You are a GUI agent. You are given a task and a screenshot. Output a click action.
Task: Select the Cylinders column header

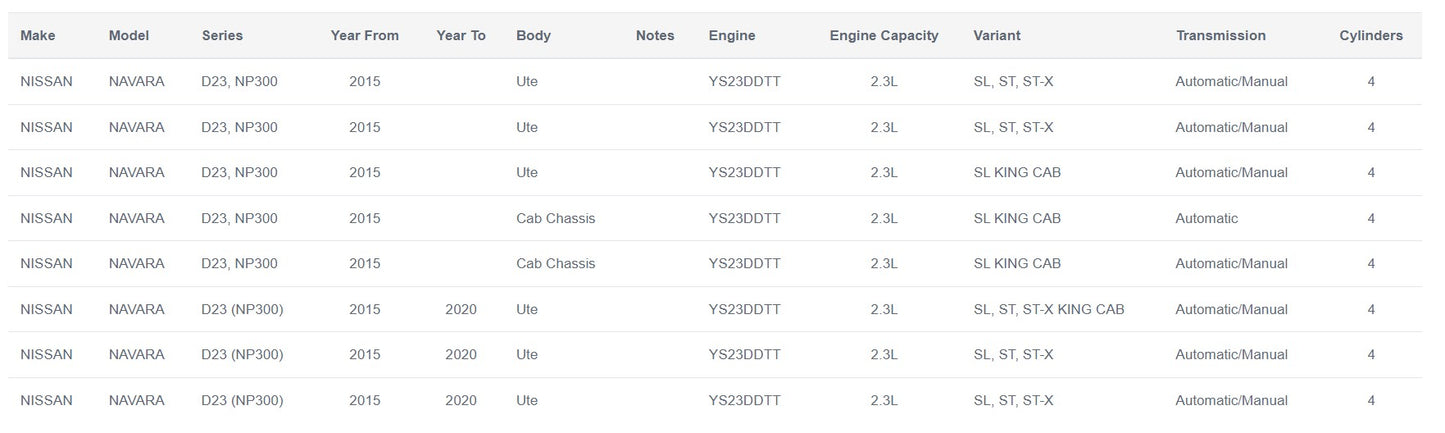[x=1371, y=36]
